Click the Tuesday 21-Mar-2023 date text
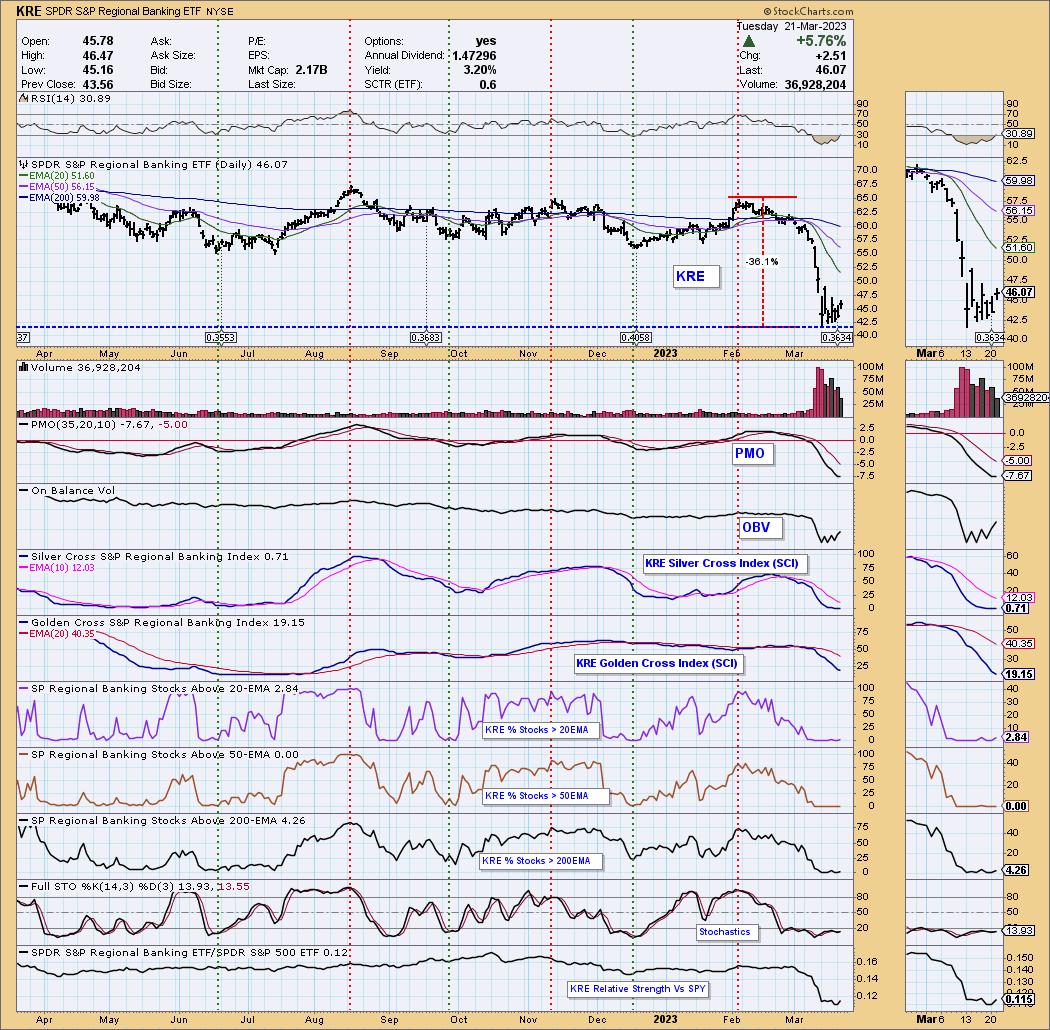Image resolution: width=1050 pixels, height=1030 pixels. pos(792,27)
